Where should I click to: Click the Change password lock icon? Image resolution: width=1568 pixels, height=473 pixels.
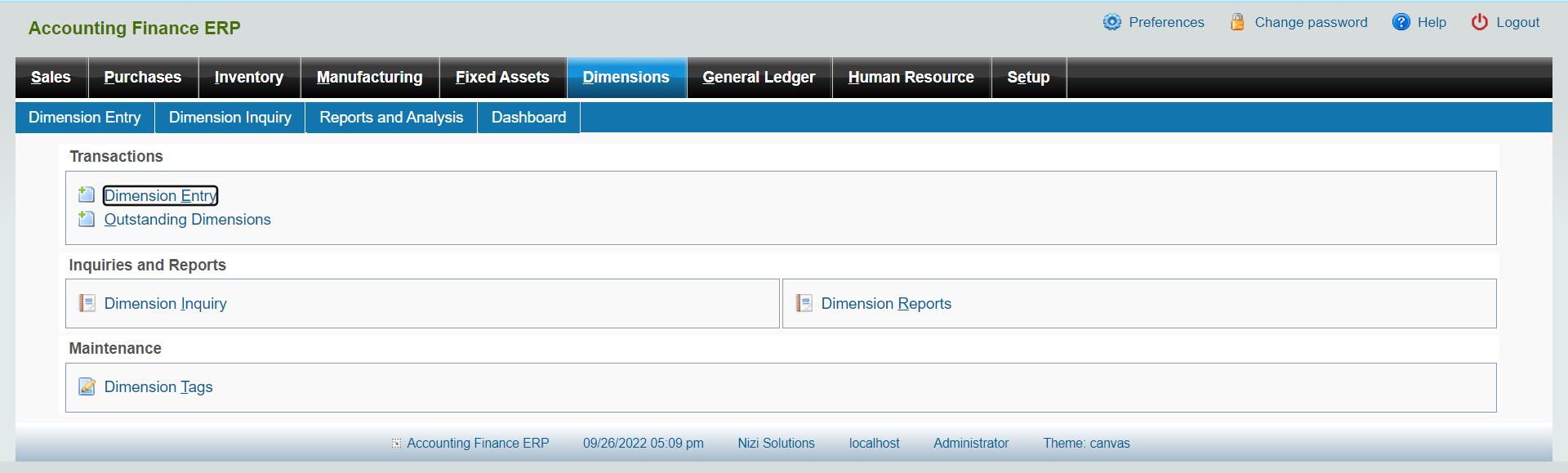1237,22
